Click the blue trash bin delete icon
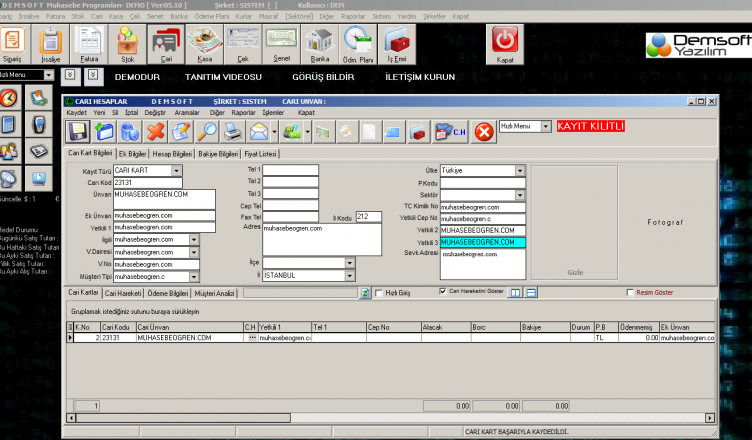The height and width of the screenshot is (440, 752). (x=129, y=131)
